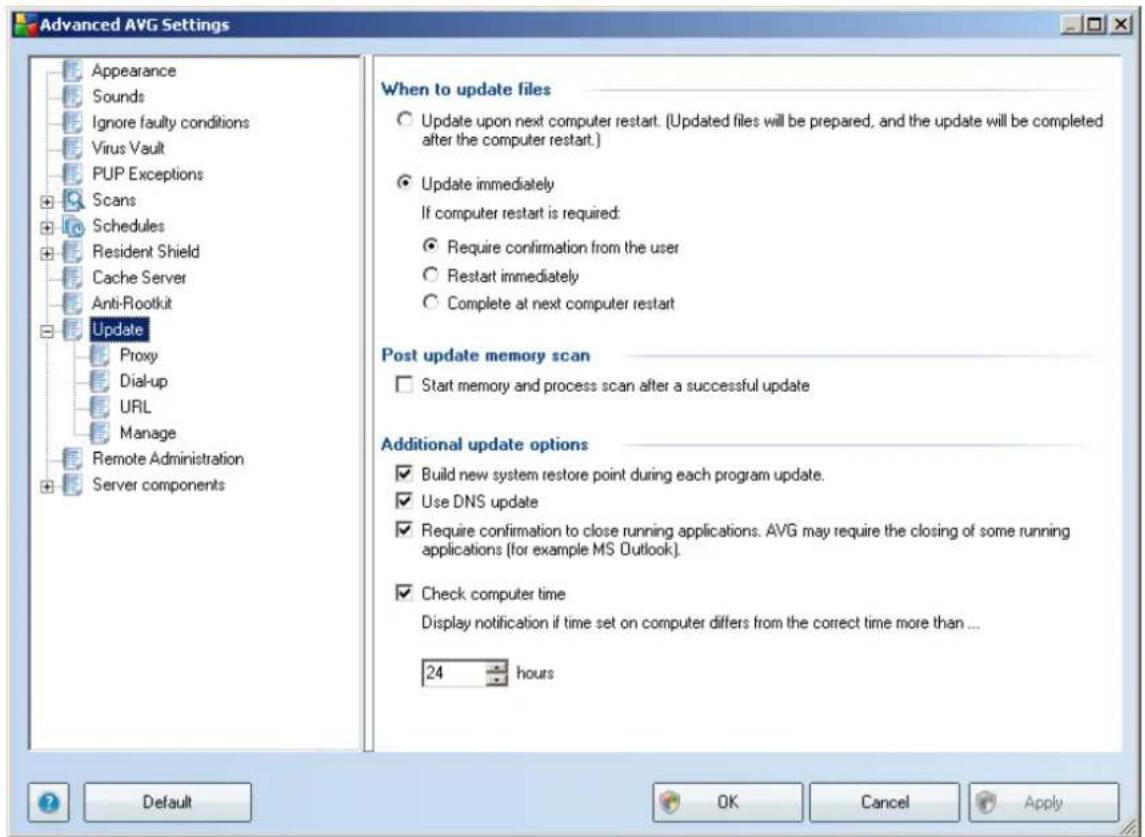This screenshot has height=837, width=1145.
Task: Select the Schedules label in tree
Action: point(128,226)
